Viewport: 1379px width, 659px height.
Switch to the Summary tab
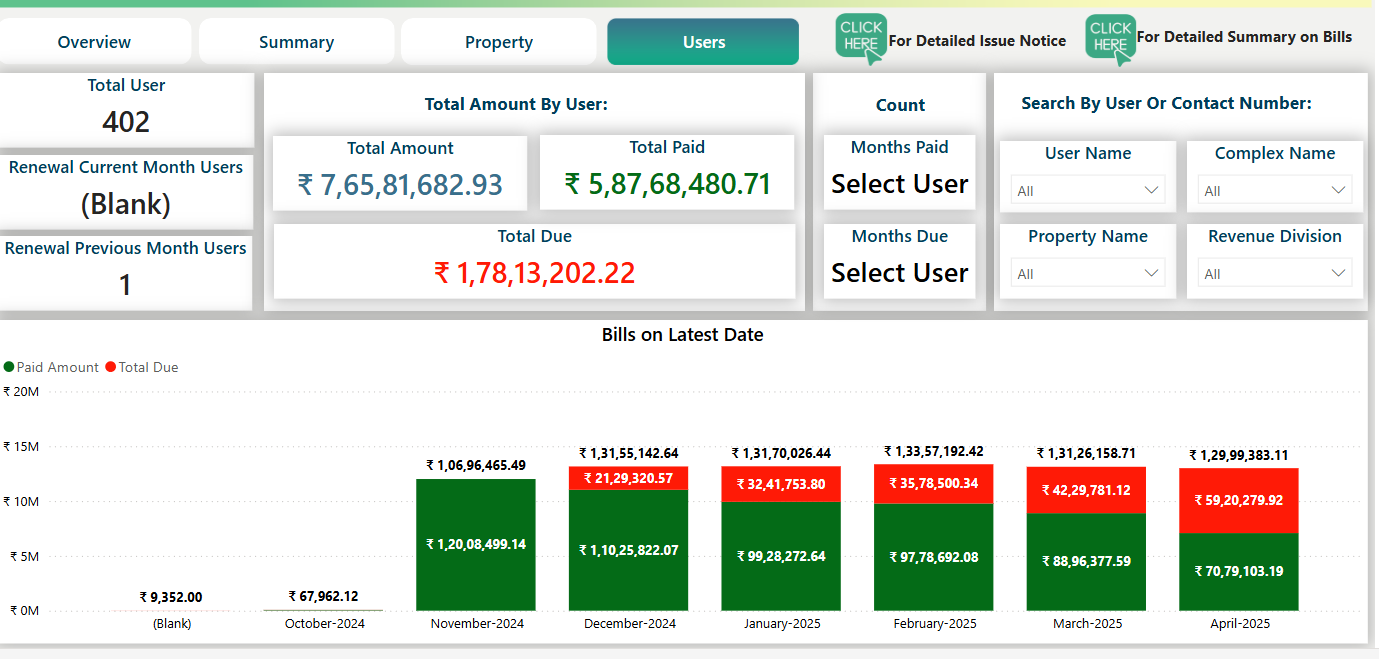pyautogui.click(x=296, y=42)
